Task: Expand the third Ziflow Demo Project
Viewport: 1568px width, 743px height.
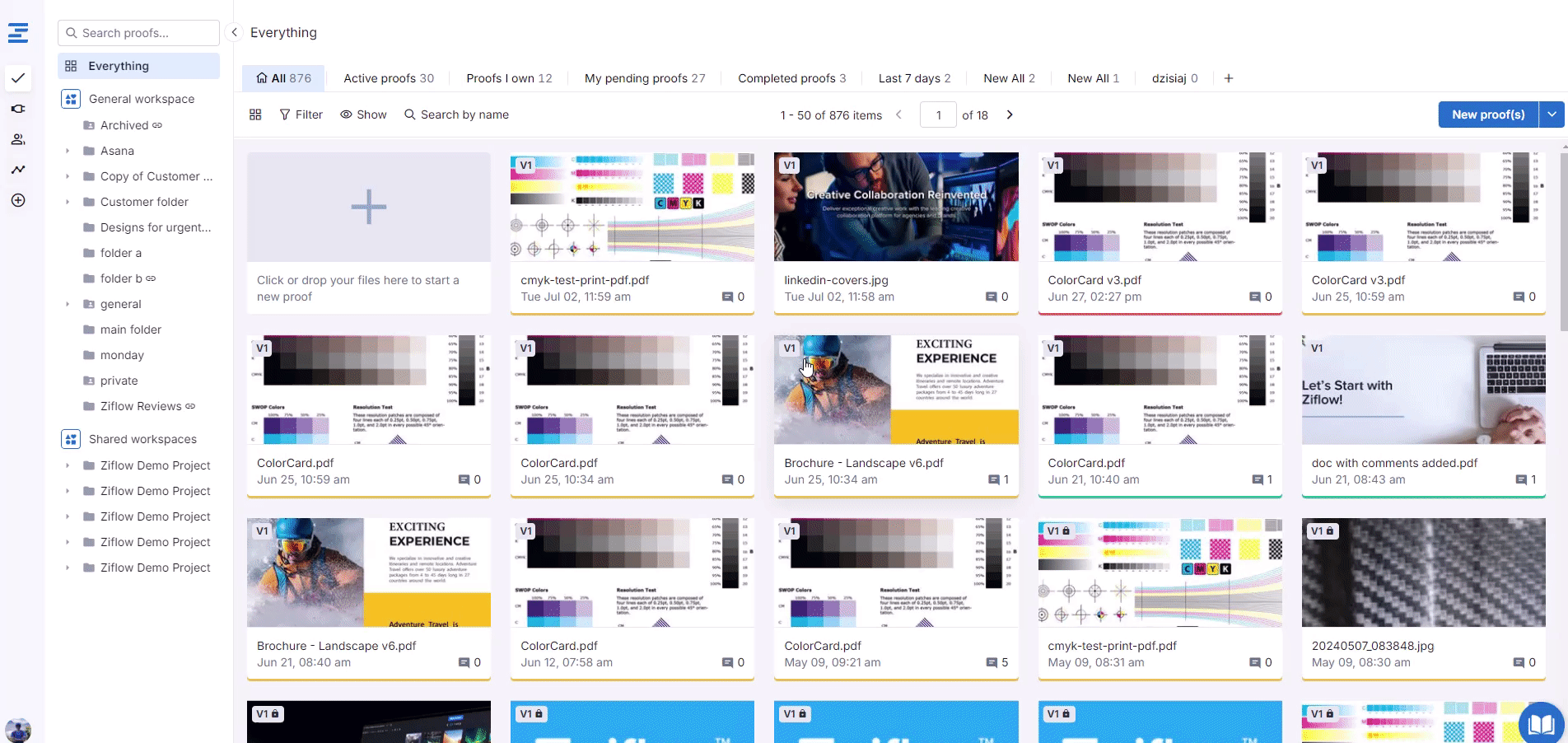Action: pos(68,516)
